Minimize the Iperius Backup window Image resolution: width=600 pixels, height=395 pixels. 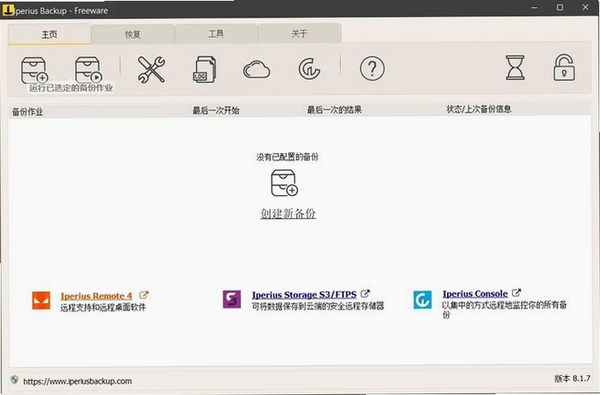(535, 8)
